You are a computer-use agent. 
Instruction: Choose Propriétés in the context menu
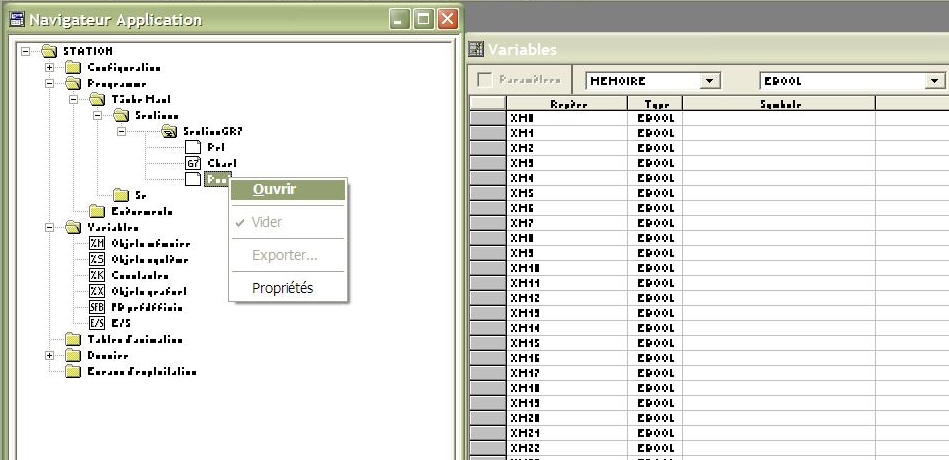click(x=287, y=288)
